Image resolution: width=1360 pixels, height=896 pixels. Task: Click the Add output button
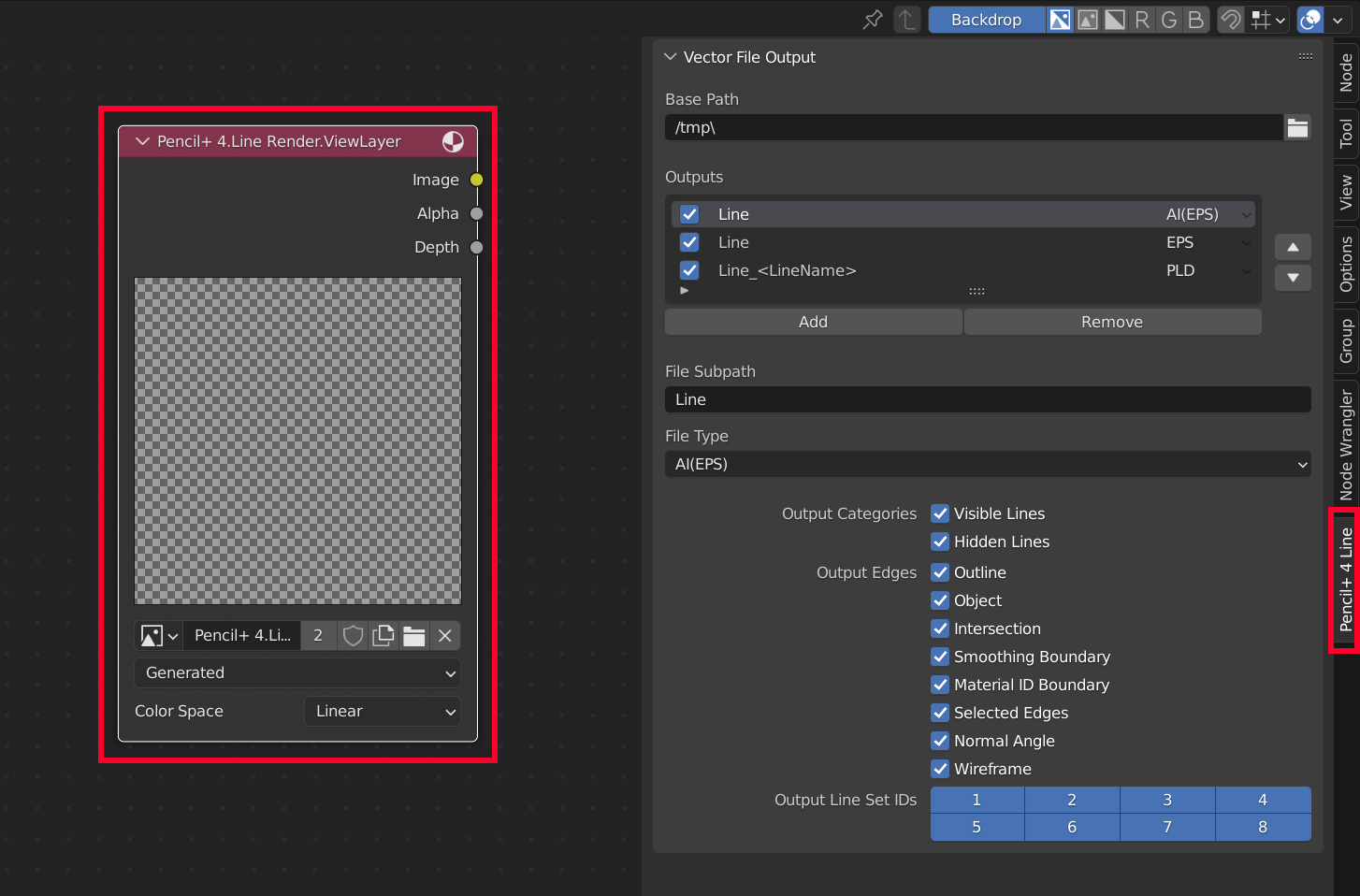pyautogui.click(x=813, y=322)
